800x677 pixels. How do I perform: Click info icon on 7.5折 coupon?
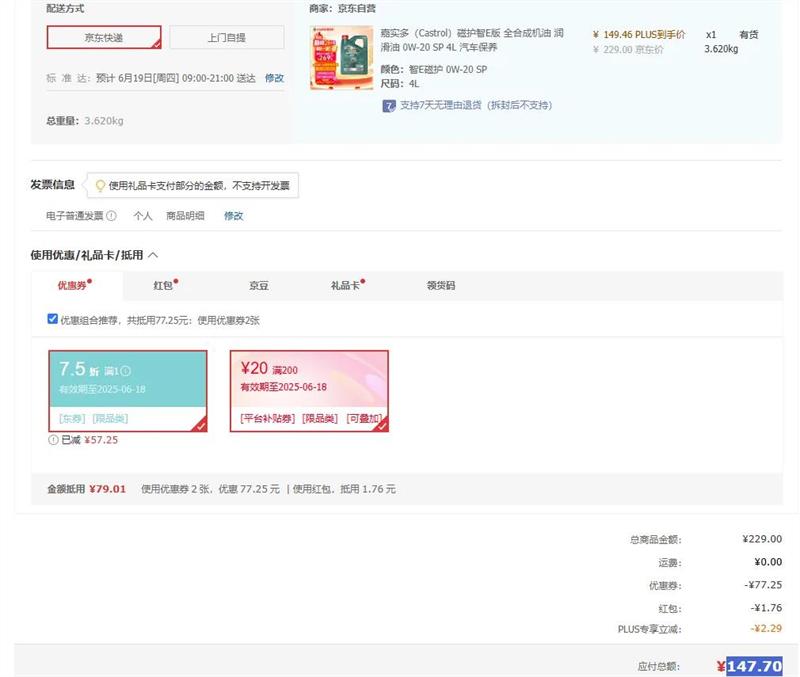[x=125, y=371]
